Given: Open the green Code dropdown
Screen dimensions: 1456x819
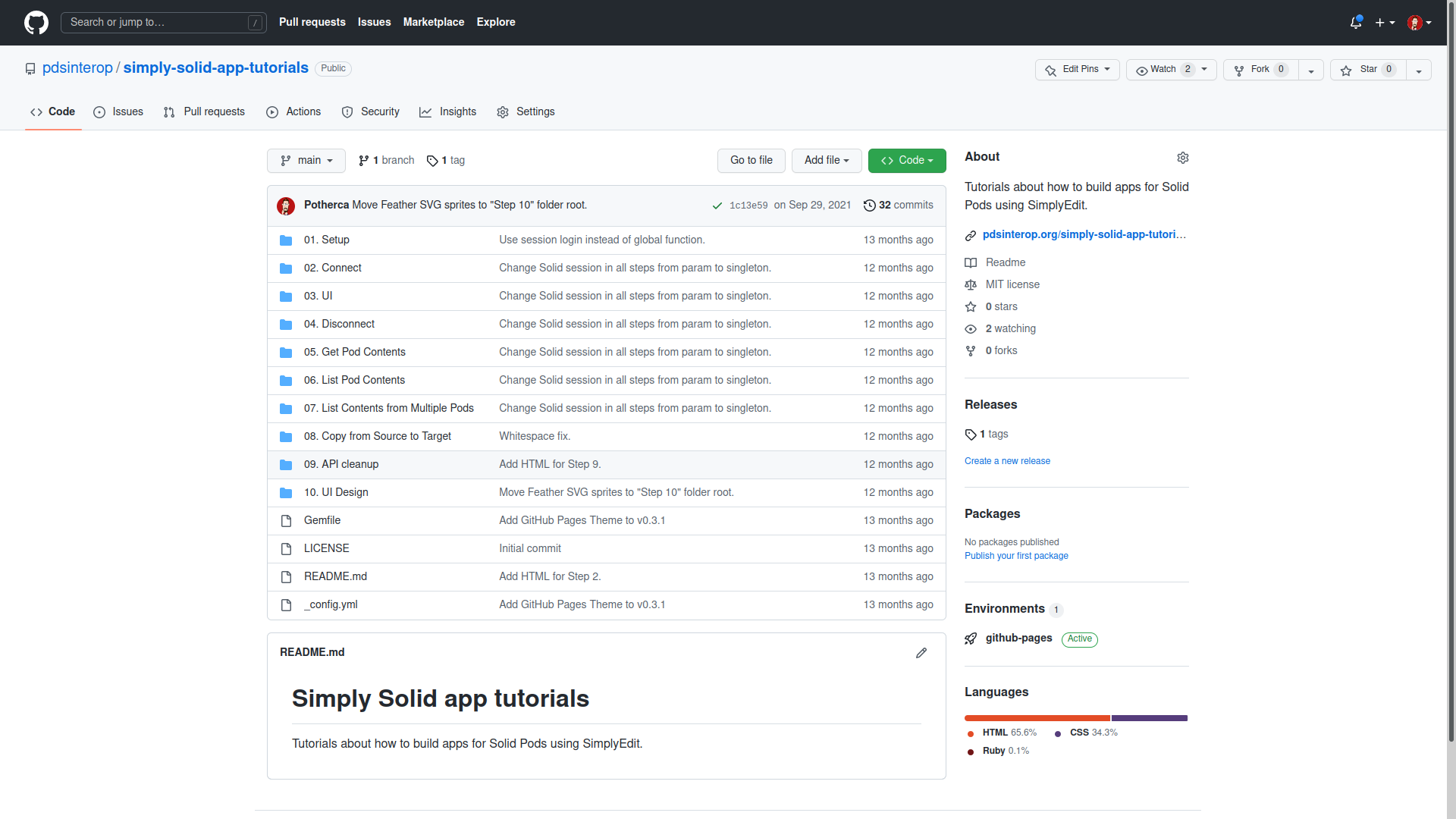Looking at the screenshot, I should pyautogui.click(x=906, y=161).
